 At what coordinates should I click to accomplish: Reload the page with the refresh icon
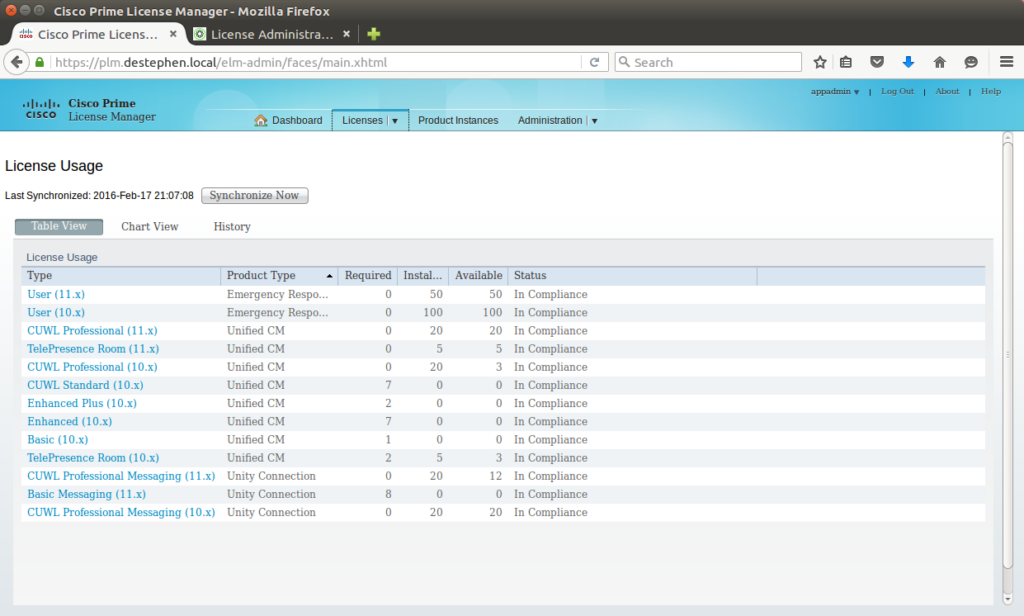594,62
